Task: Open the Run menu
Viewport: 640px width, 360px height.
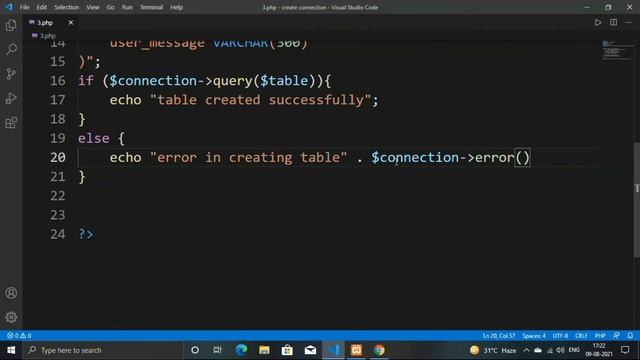Action: click(127, 7)
